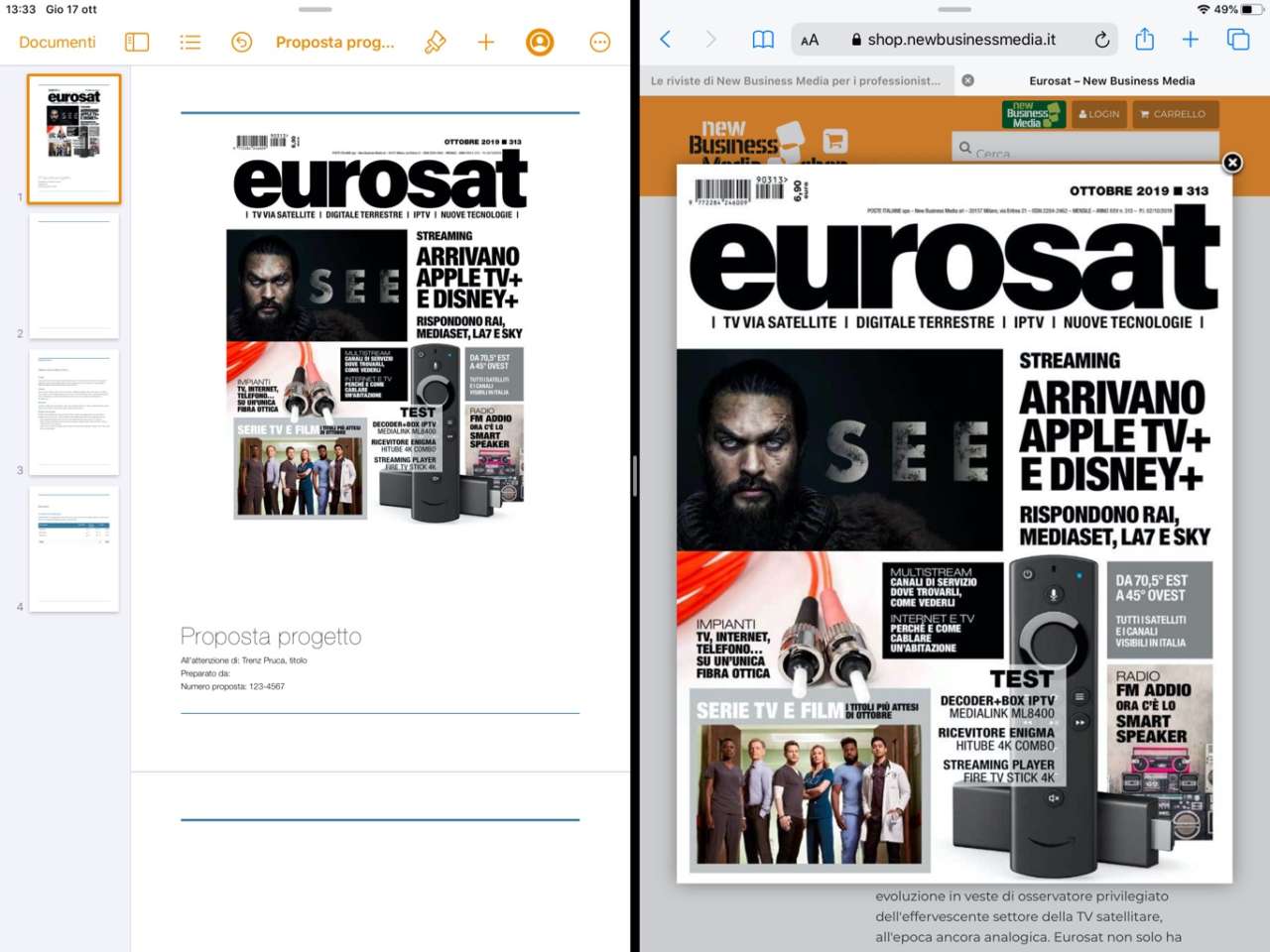Open a new Safari tab with plus
This screenshot has width=1270, height=952.
(1191, 40)
